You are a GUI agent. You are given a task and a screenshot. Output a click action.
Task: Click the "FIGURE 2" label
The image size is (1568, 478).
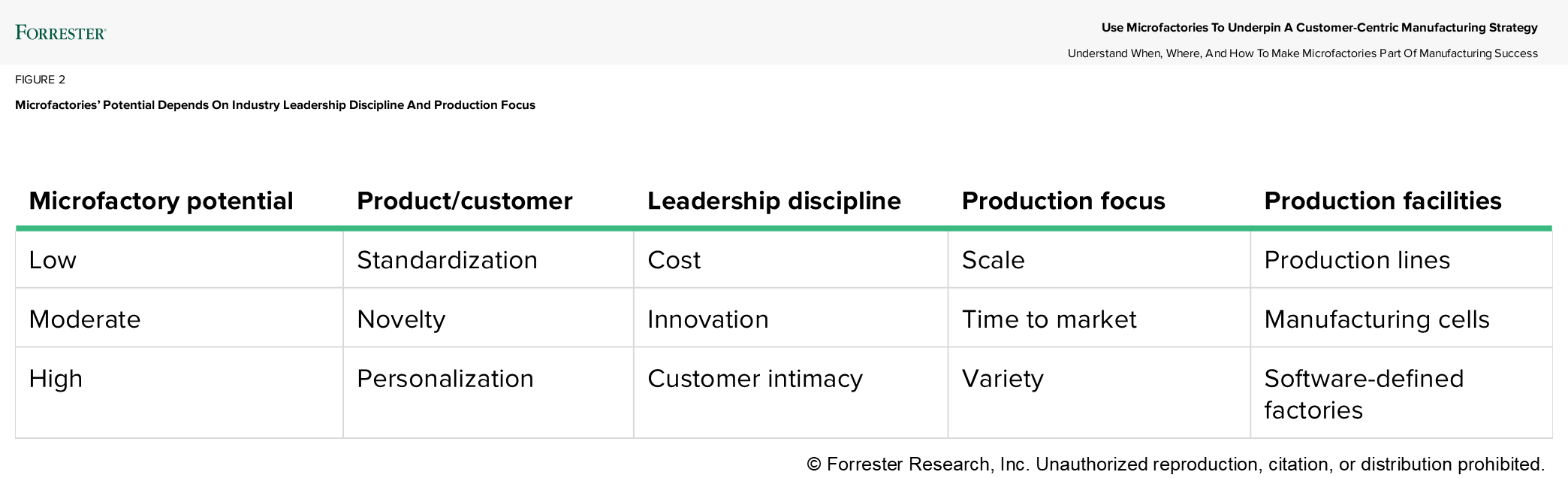coord(41,80)
